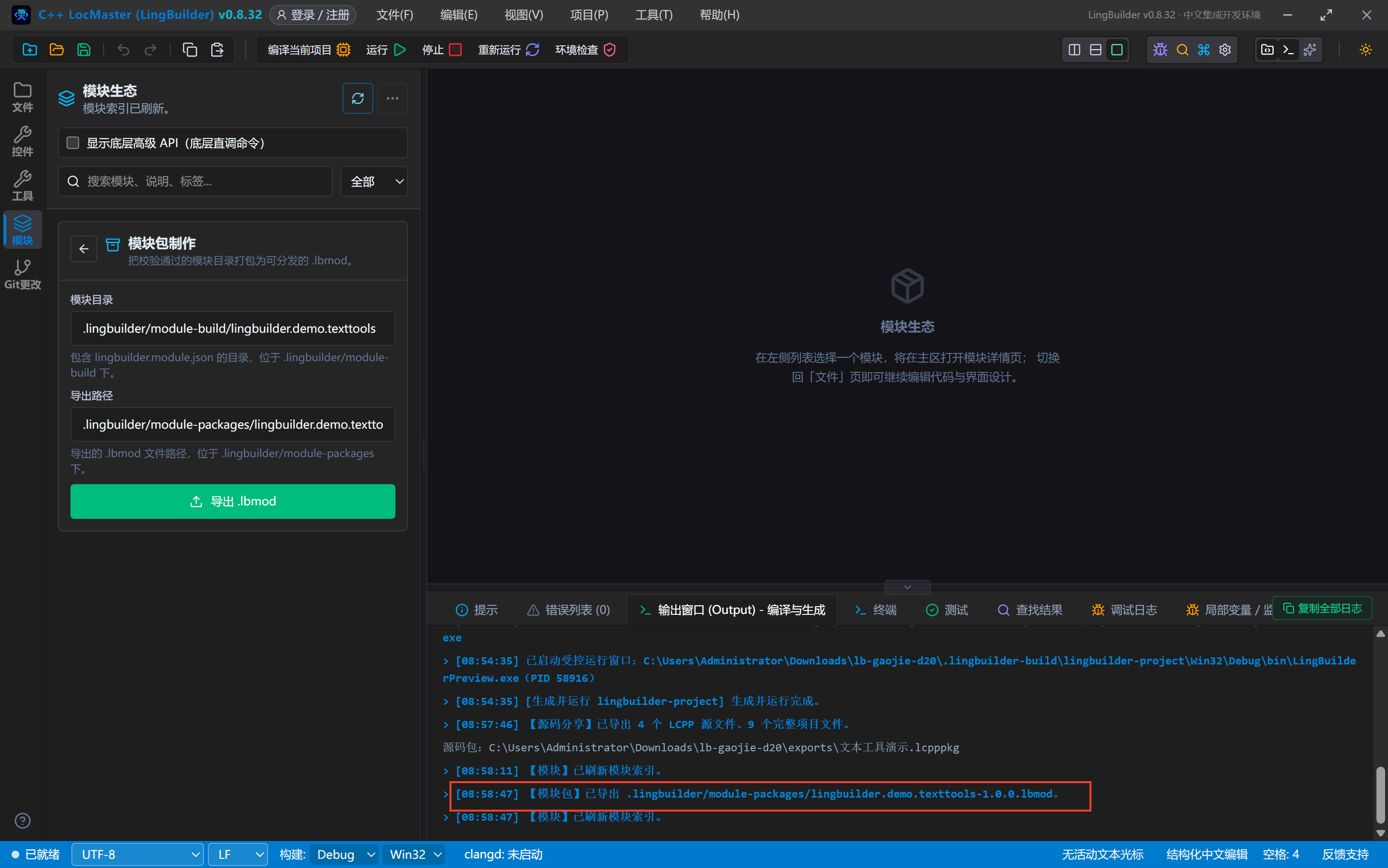Enable 显示底层高级 API checkbox
This screenshot has width=1388, height=868.
pyautogui.click(x=73, y=143)
